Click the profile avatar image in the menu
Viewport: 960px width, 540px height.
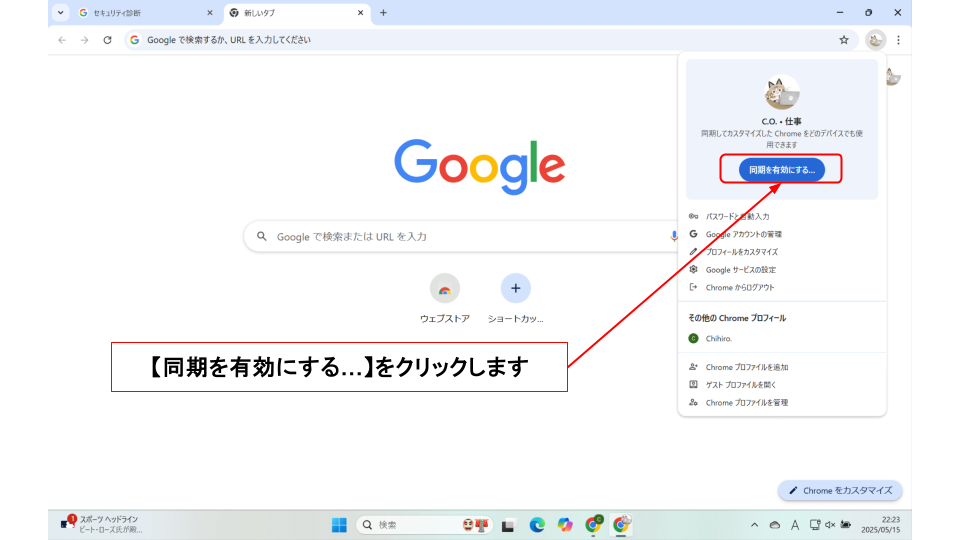[782, 92]
